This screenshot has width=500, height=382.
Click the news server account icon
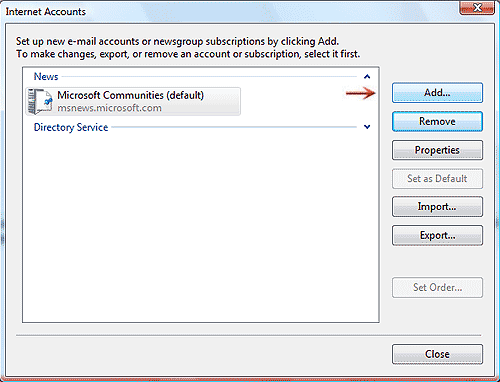point(40,101)
